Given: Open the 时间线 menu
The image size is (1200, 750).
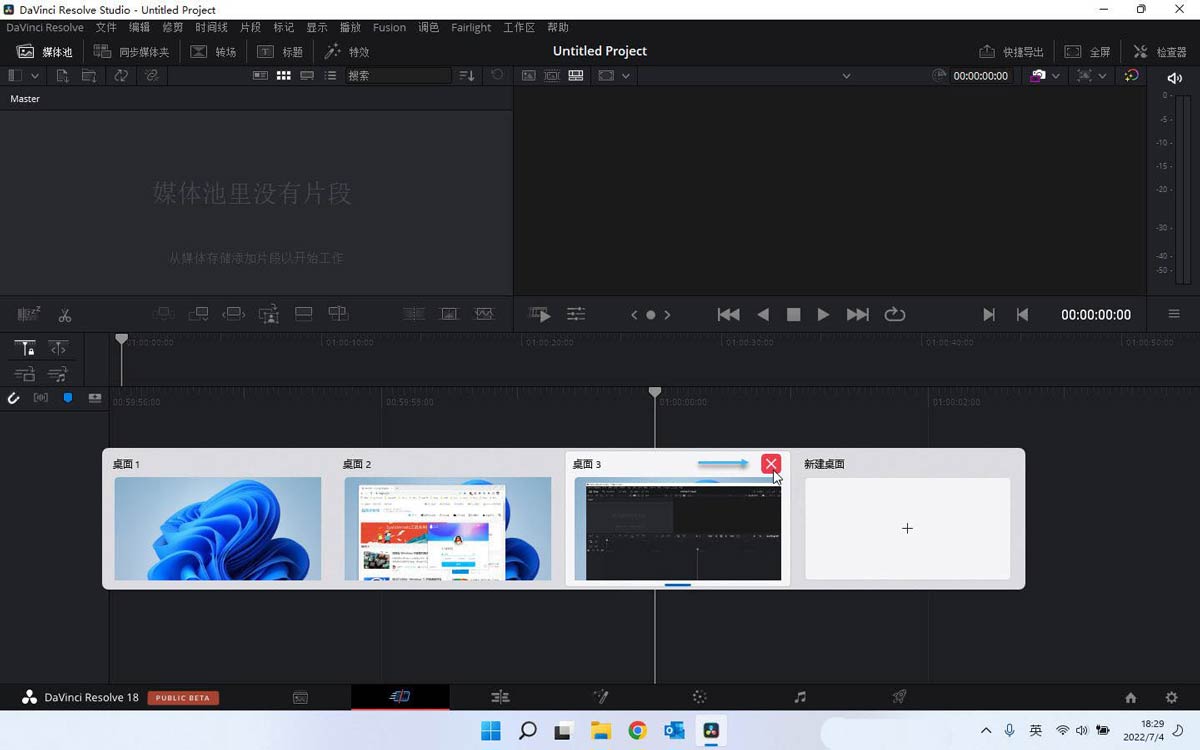Looking at the screenshot, I should [x=211, y=27].
